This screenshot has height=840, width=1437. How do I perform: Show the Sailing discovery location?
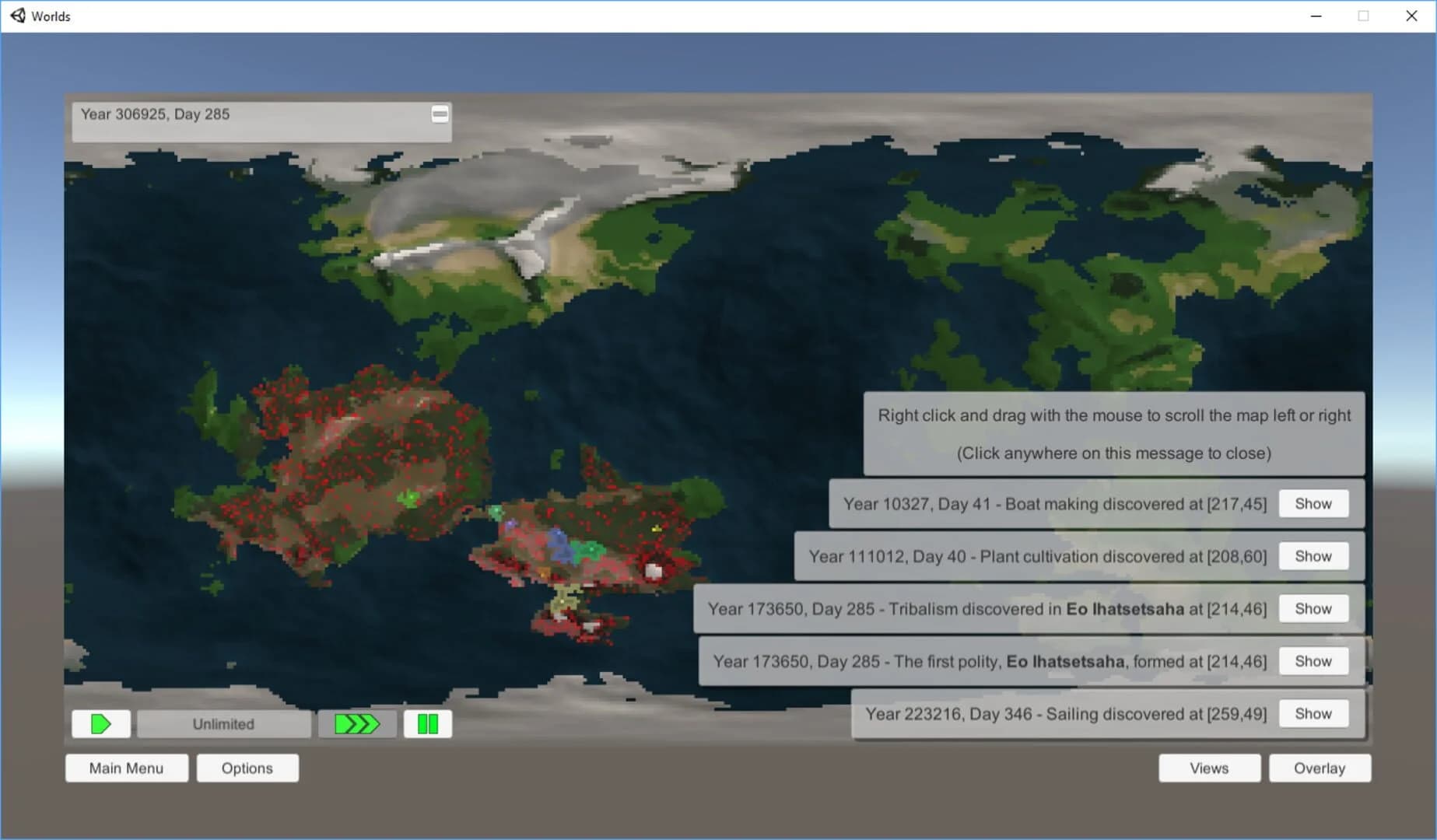pyautogui.click(x=1313, y=713)
